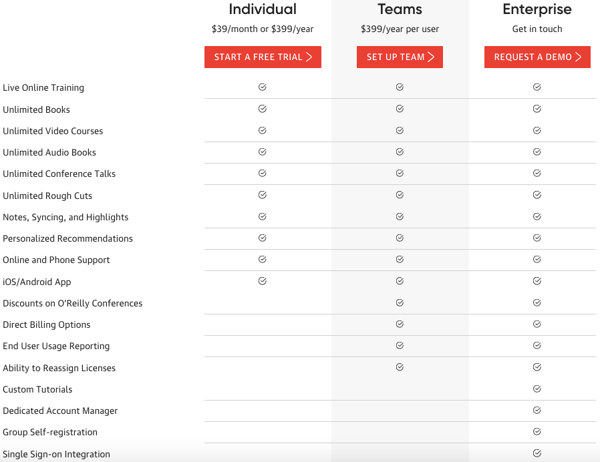This screenshot has width=600, height=462.
Task: Click Teams checkmark for Discounts on O'Reilly Conferences
Action: (x=399, y=303)
